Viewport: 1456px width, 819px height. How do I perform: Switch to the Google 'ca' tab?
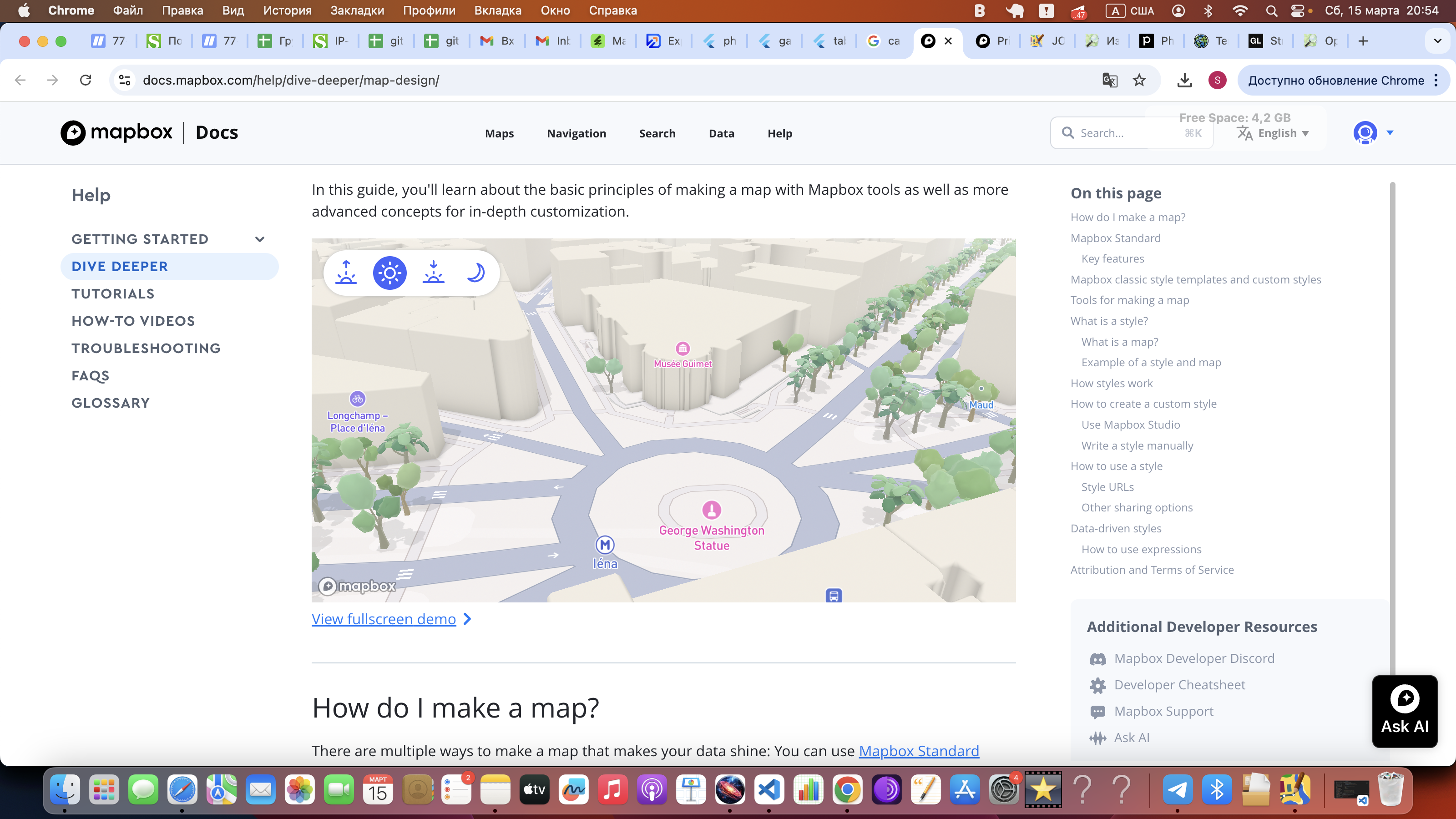coord(883,40)
